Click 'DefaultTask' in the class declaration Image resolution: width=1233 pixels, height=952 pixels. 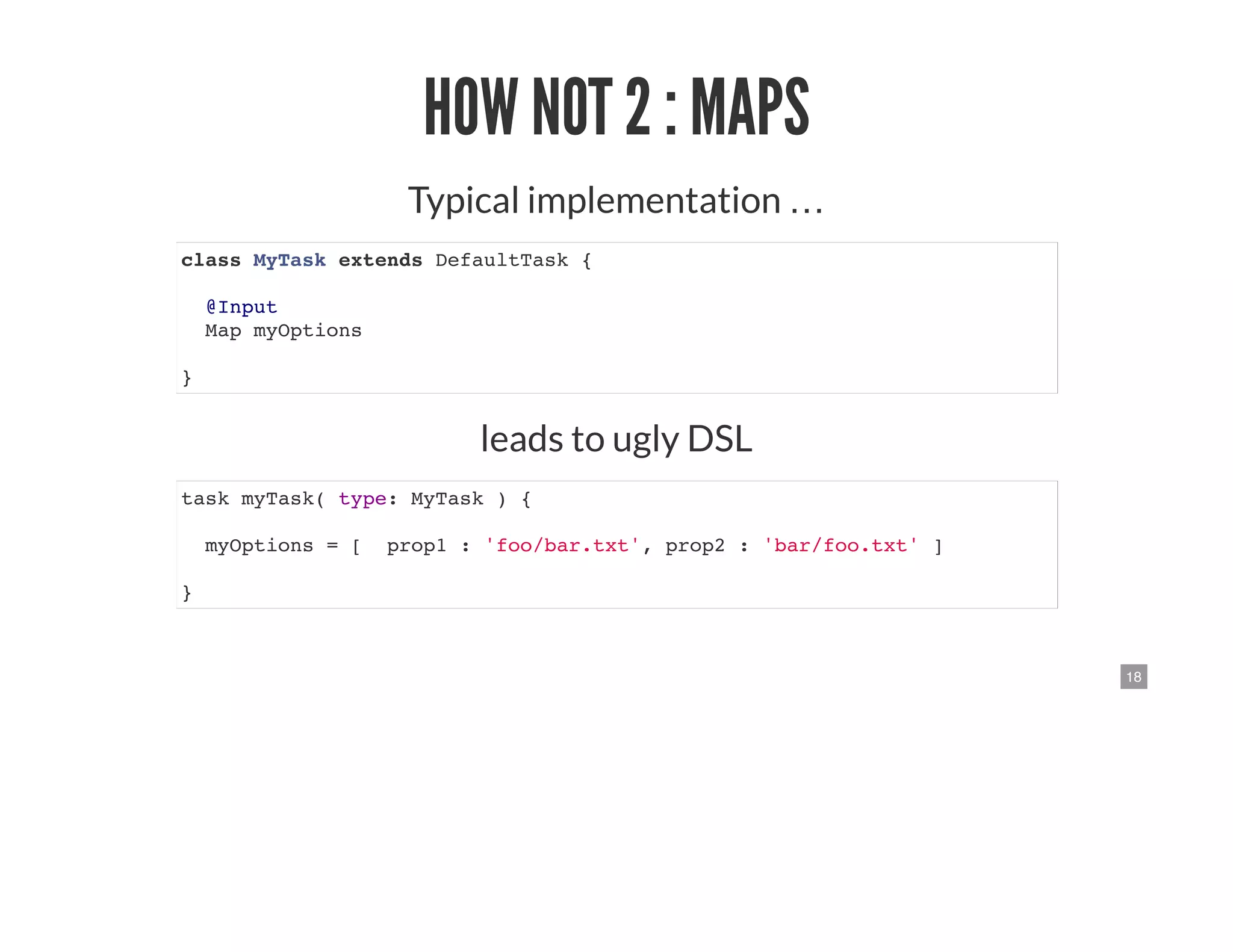click(x=502, y=260)
